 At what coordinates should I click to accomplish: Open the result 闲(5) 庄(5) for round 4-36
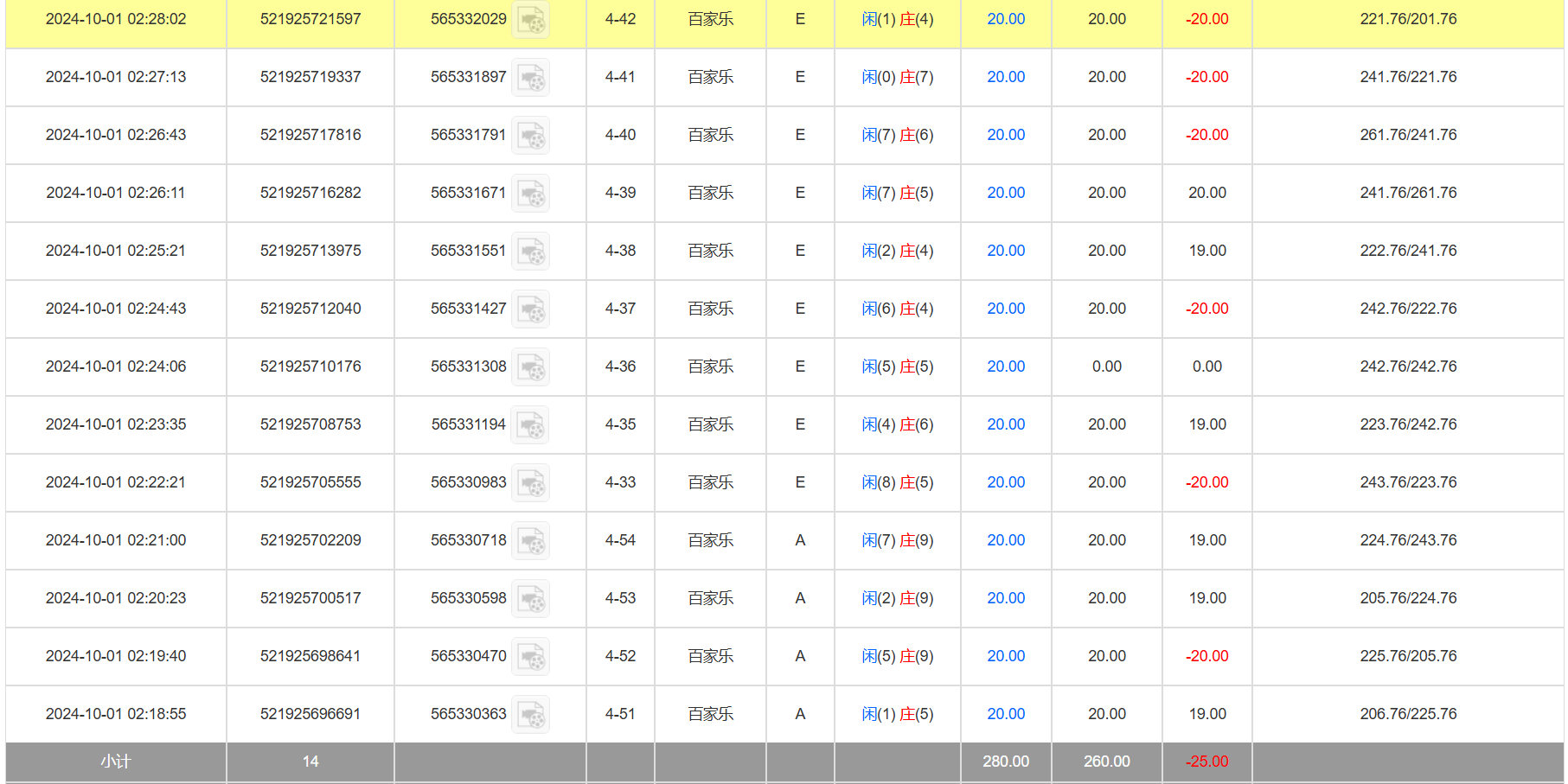[897, 367]
